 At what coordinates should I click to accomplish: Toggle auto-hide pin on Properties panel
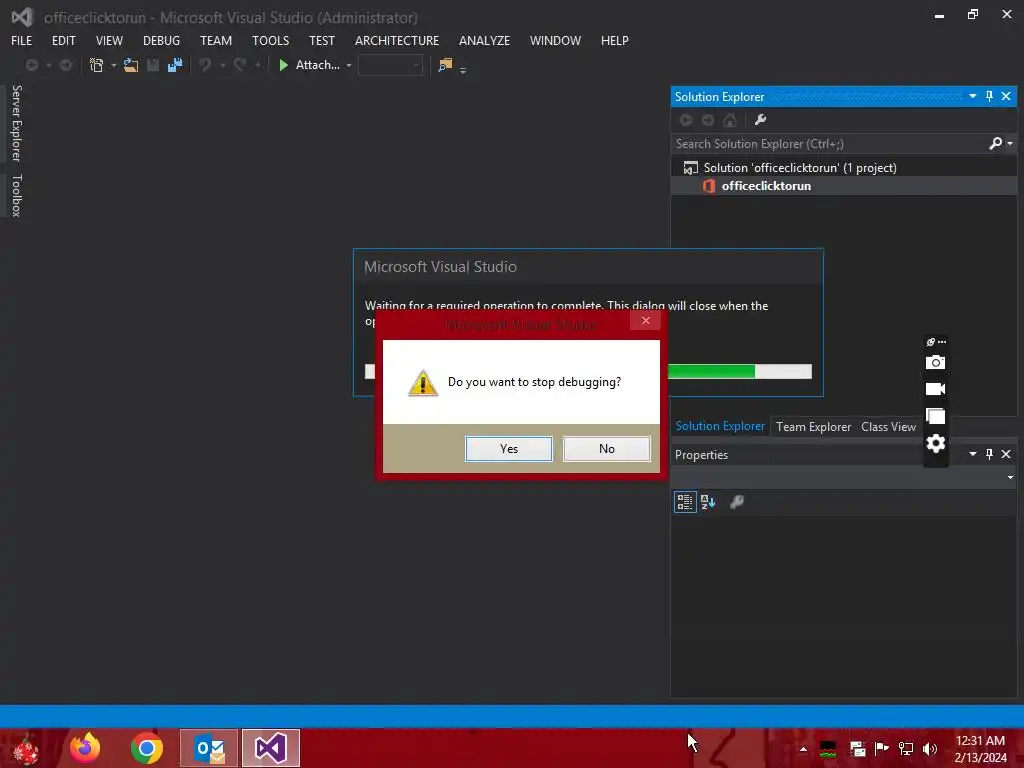tap(989, 454)
